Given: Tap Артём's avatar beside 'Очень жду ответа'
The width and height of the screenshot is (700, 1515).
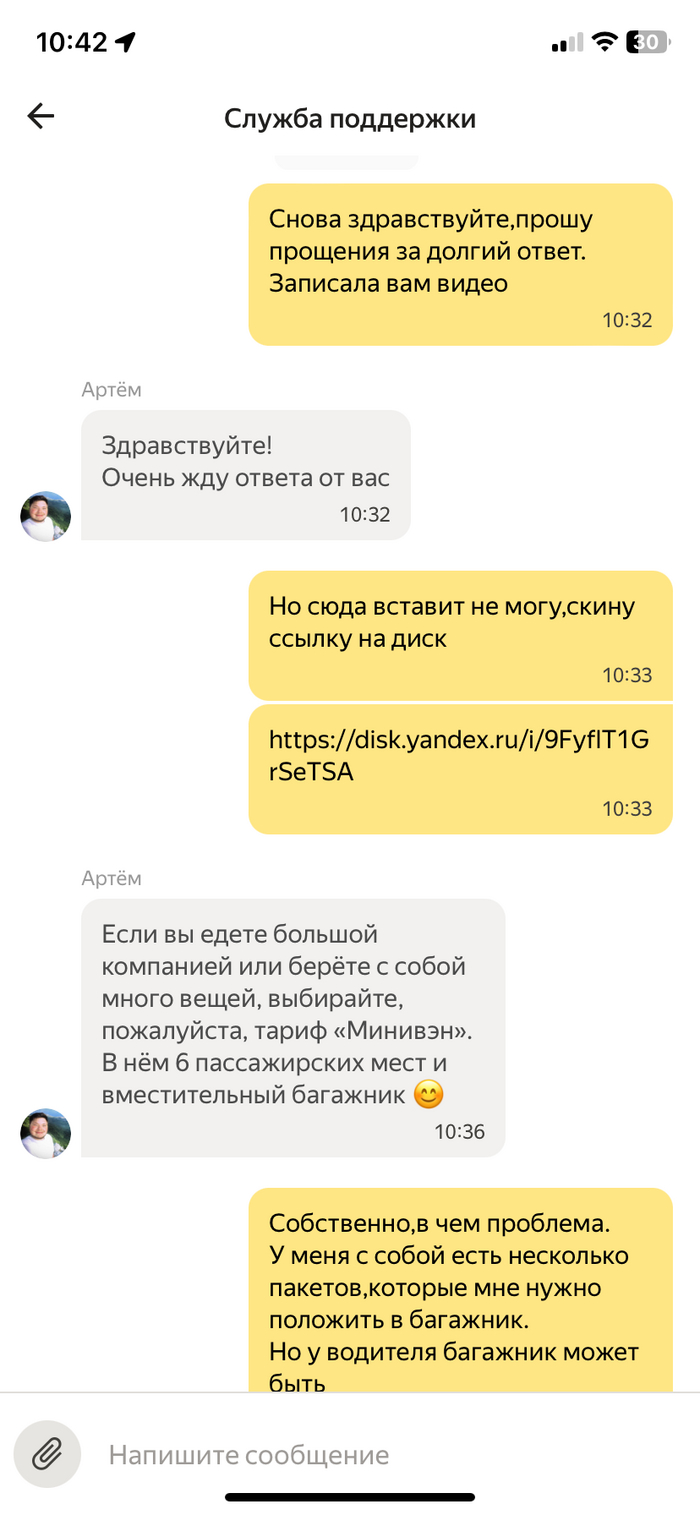Looking at the screenshot, I should [46, 516].
